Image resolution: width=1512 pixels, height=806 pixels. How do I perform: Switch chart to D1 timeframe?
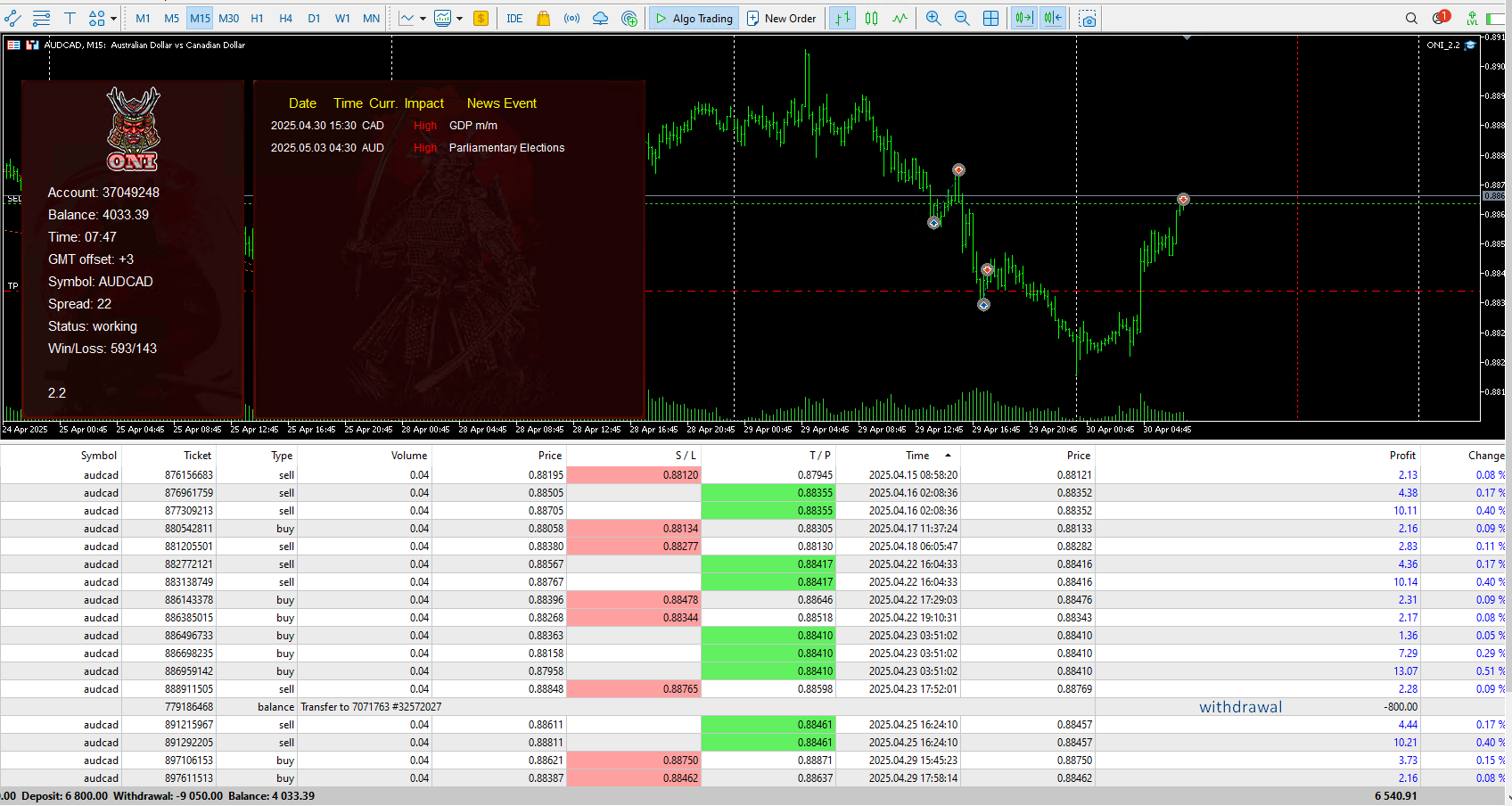coord(314,18)
